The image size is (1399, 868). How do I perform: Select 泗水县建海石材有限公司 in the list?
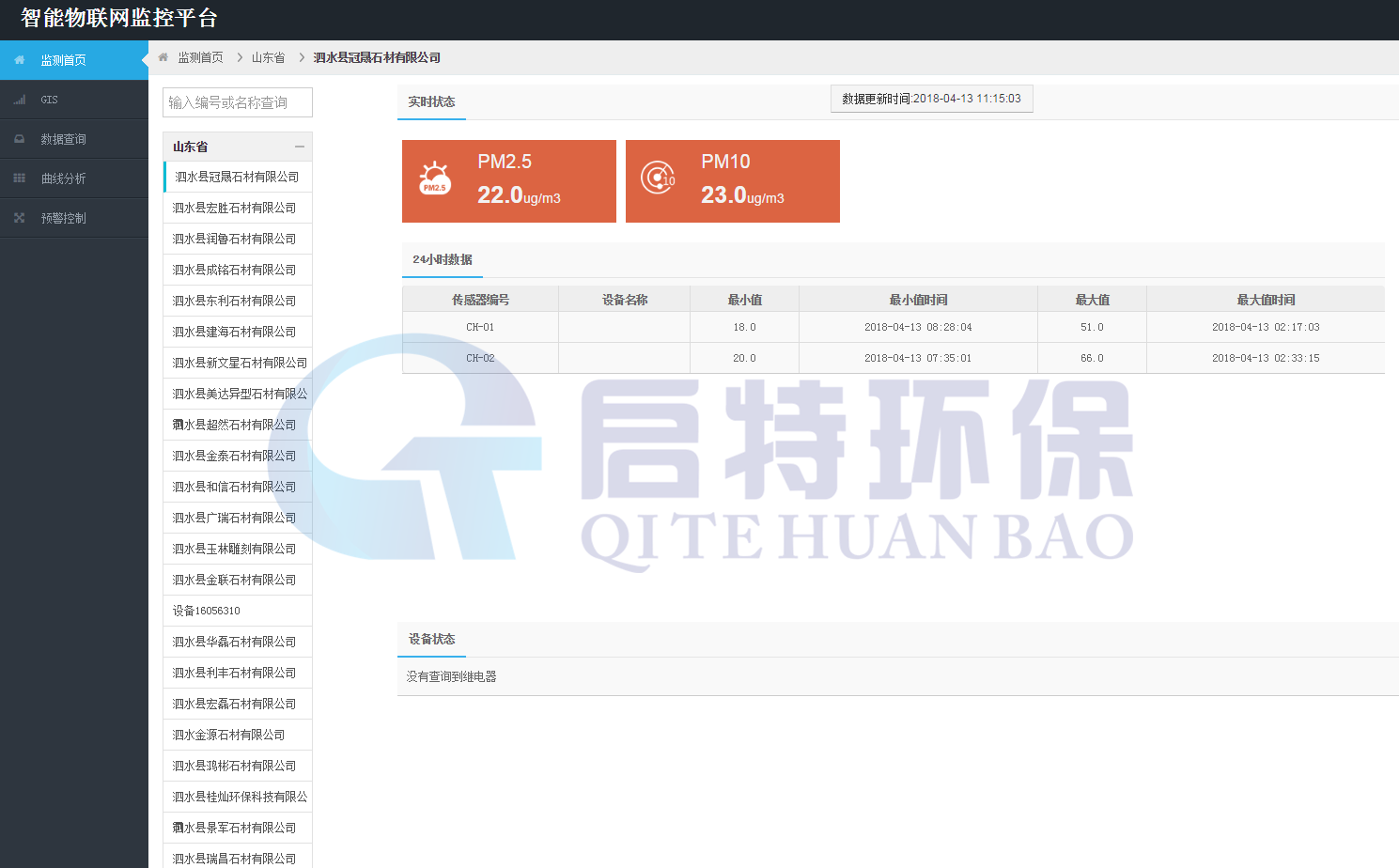click(238, 332)
